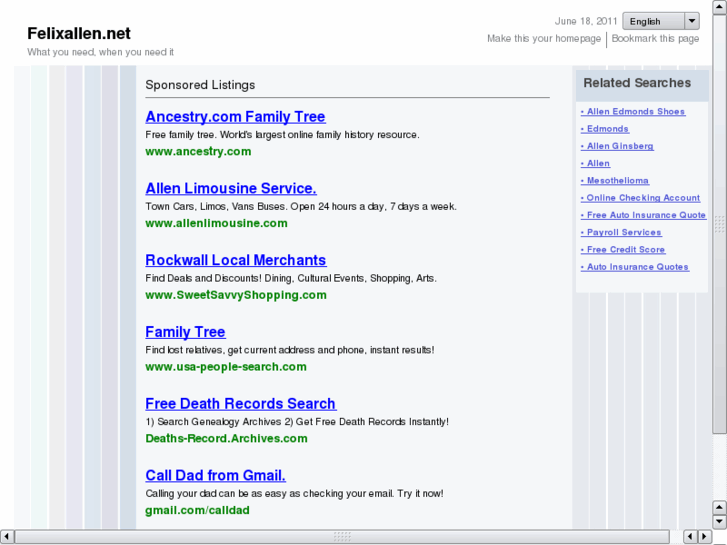Click 'Find Deals and Discounts' description
Screen dimensions: 727x545
click(291, 278)
